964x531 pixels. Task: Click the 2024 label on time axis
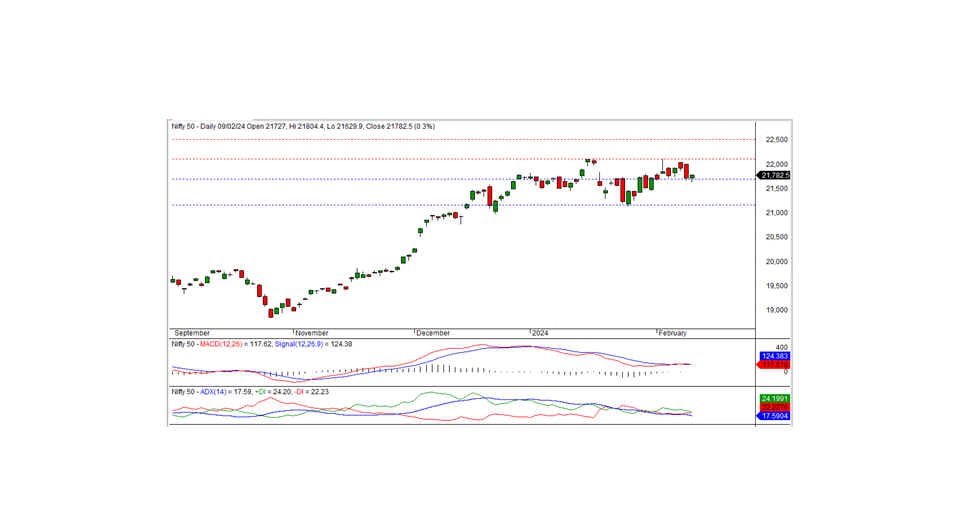pos(541,332)
